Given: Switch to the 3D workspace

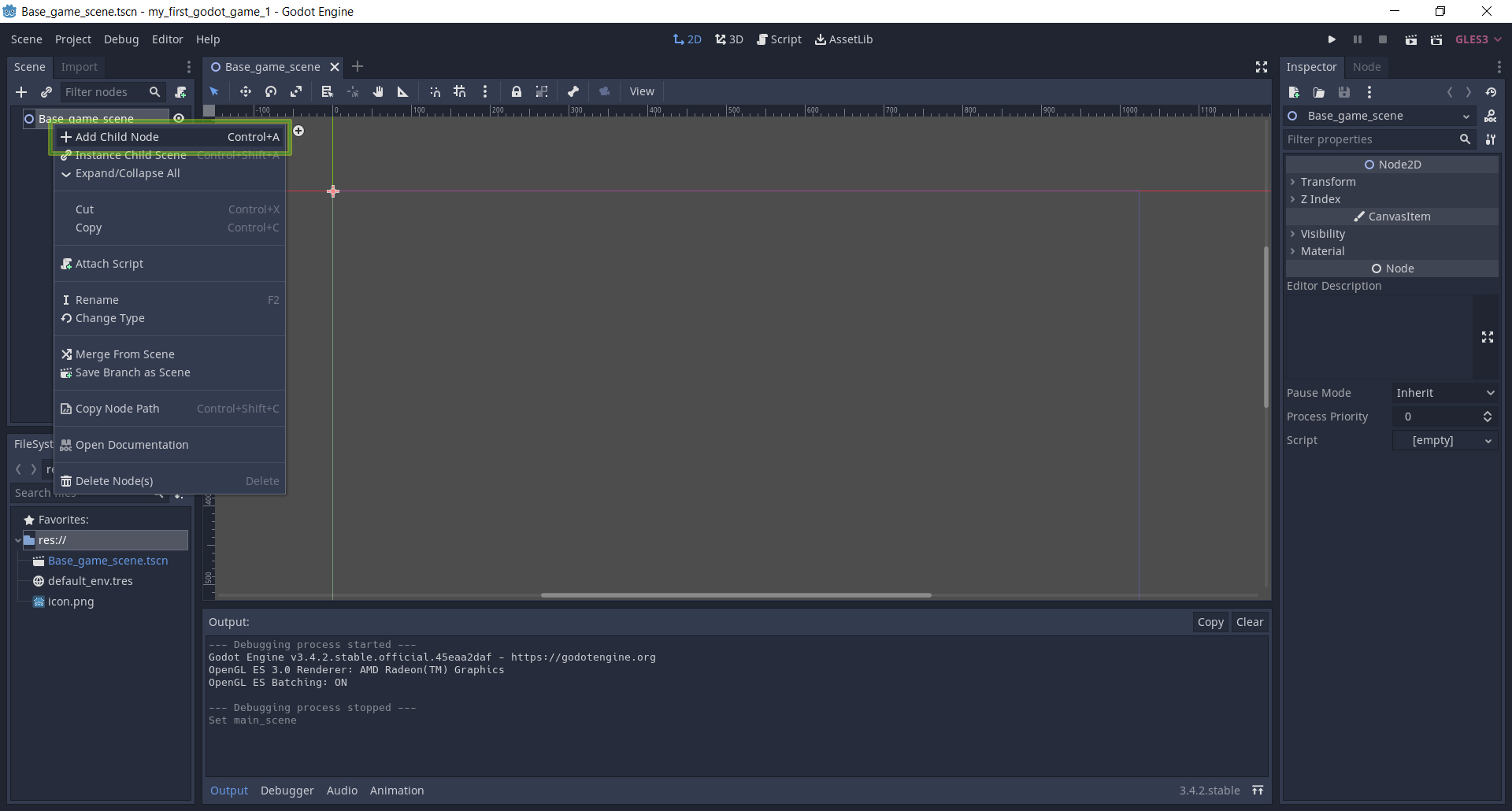Looking at the screenshot, I should tap(729, 39).
